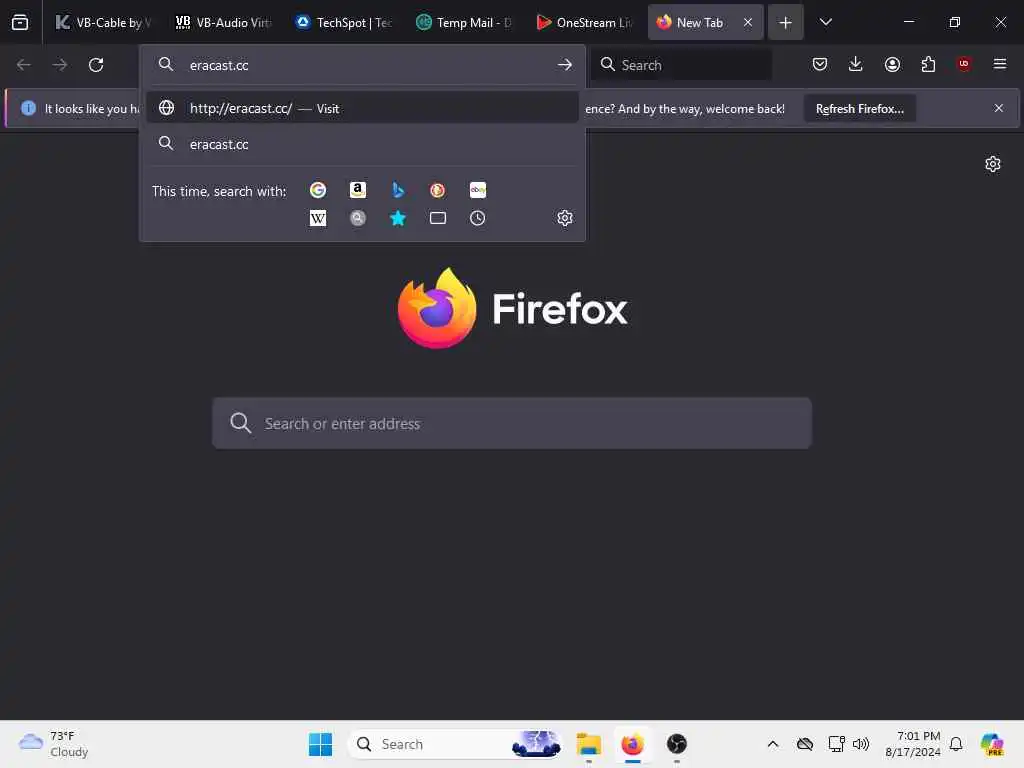Switch to the VB-Cable tab
This screenshot has height=768, width=1024.
[x=104, y=22]
